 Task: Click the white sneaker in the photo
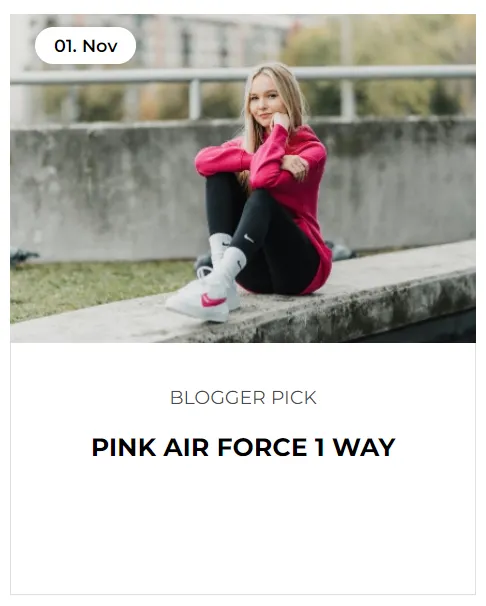tap(201, 298)
